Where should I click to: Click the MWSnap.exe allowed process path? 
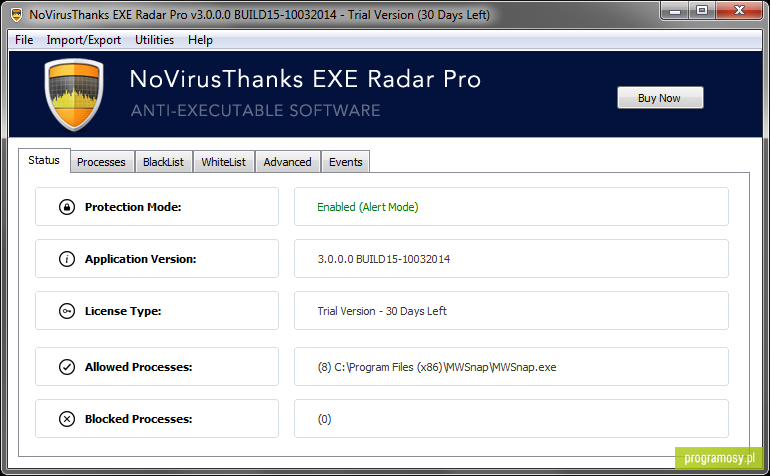pos(437,367)
